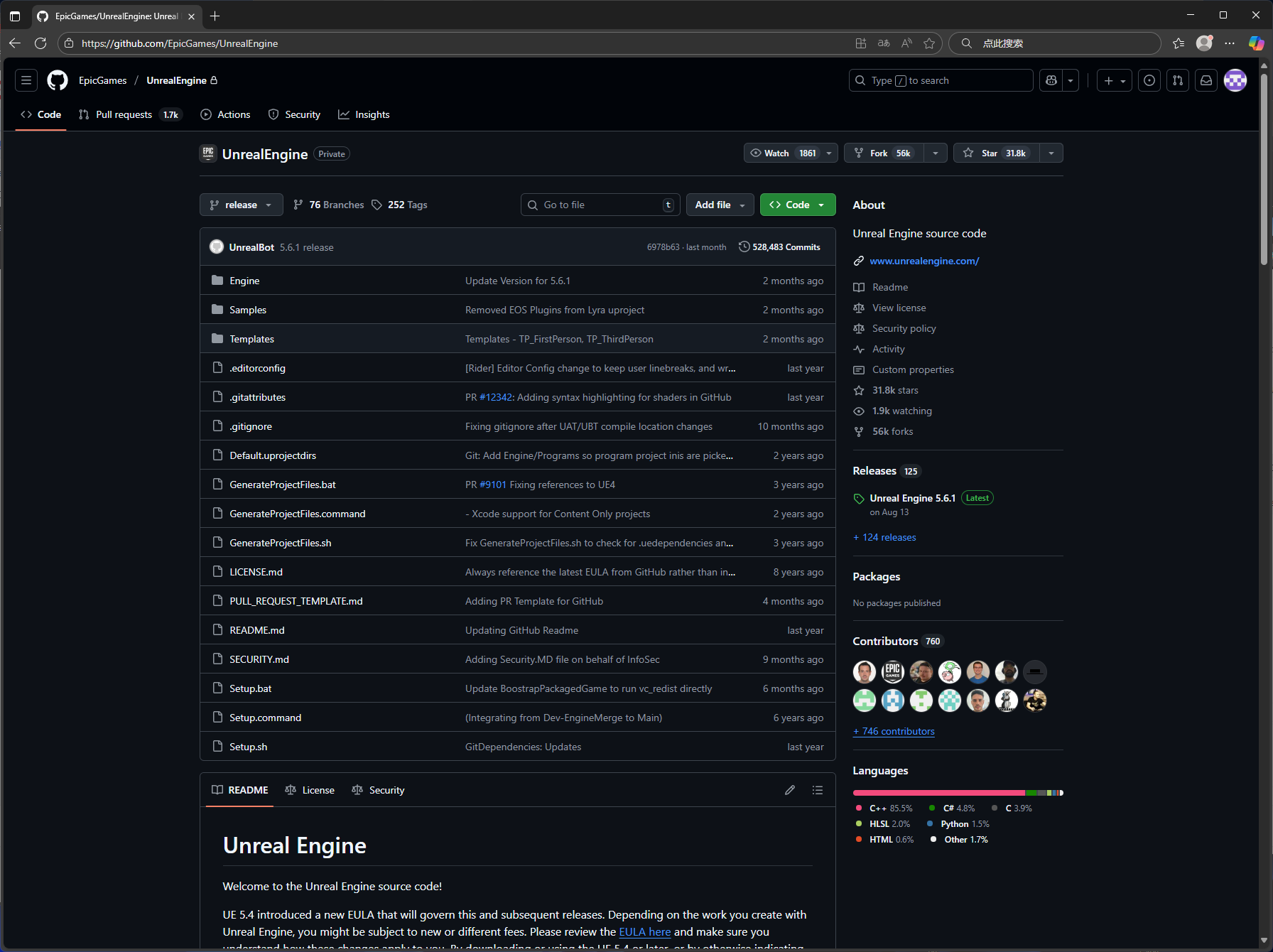This screenshot has height=952, width=1273.
Task: Open the Samples folder
Action: (x=248, y=310)
